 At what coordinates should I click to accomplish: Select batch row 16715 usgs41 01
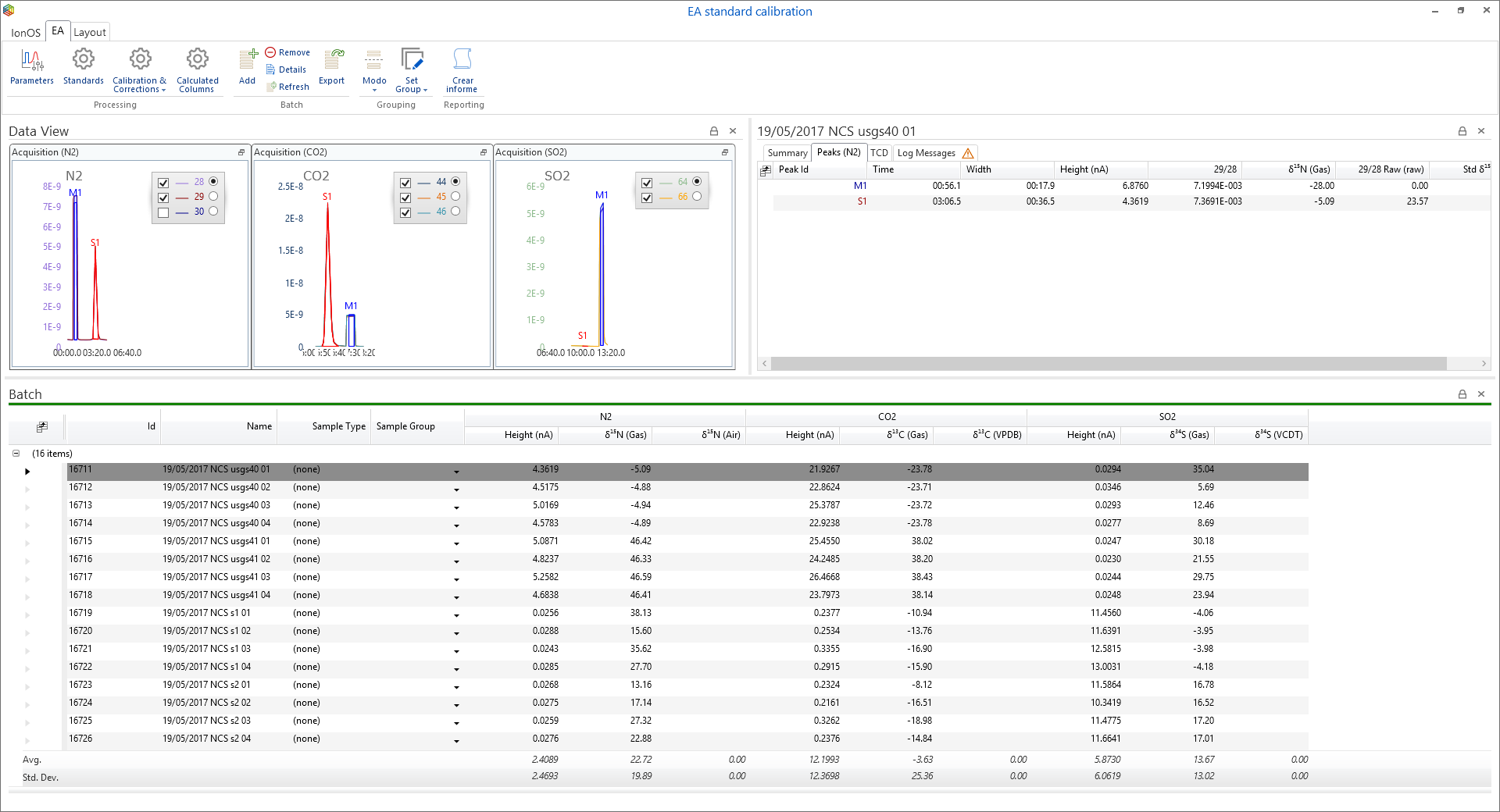(x=216, y=541)
